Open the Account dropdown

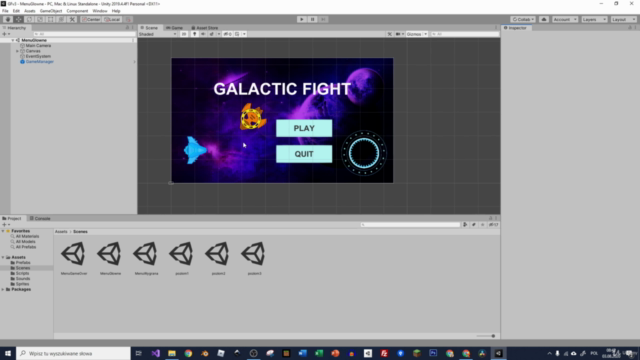click(x=565, y=19)
